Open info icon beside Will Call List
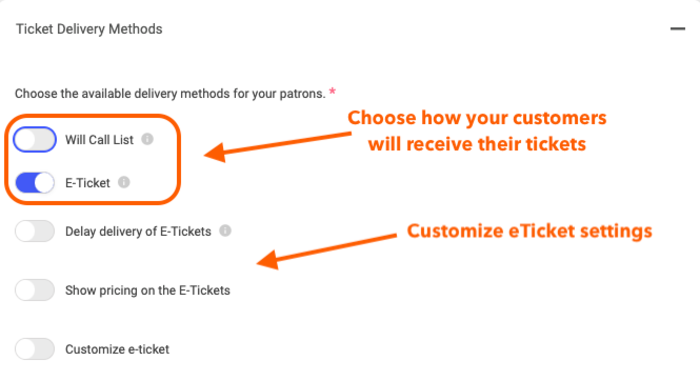The width and height of the screenshot is (700, 381). tap(147, 139)
